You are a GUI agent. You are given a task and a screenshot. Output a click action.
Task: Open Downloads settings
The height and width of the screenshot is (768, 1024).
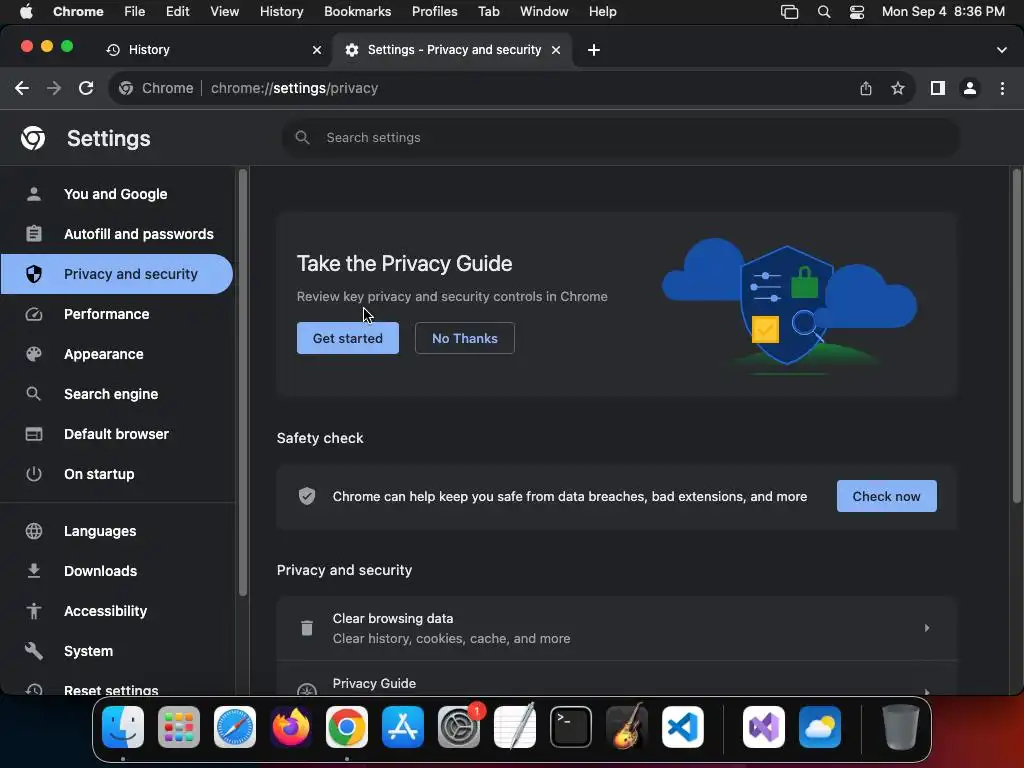(x=116, y=571)
